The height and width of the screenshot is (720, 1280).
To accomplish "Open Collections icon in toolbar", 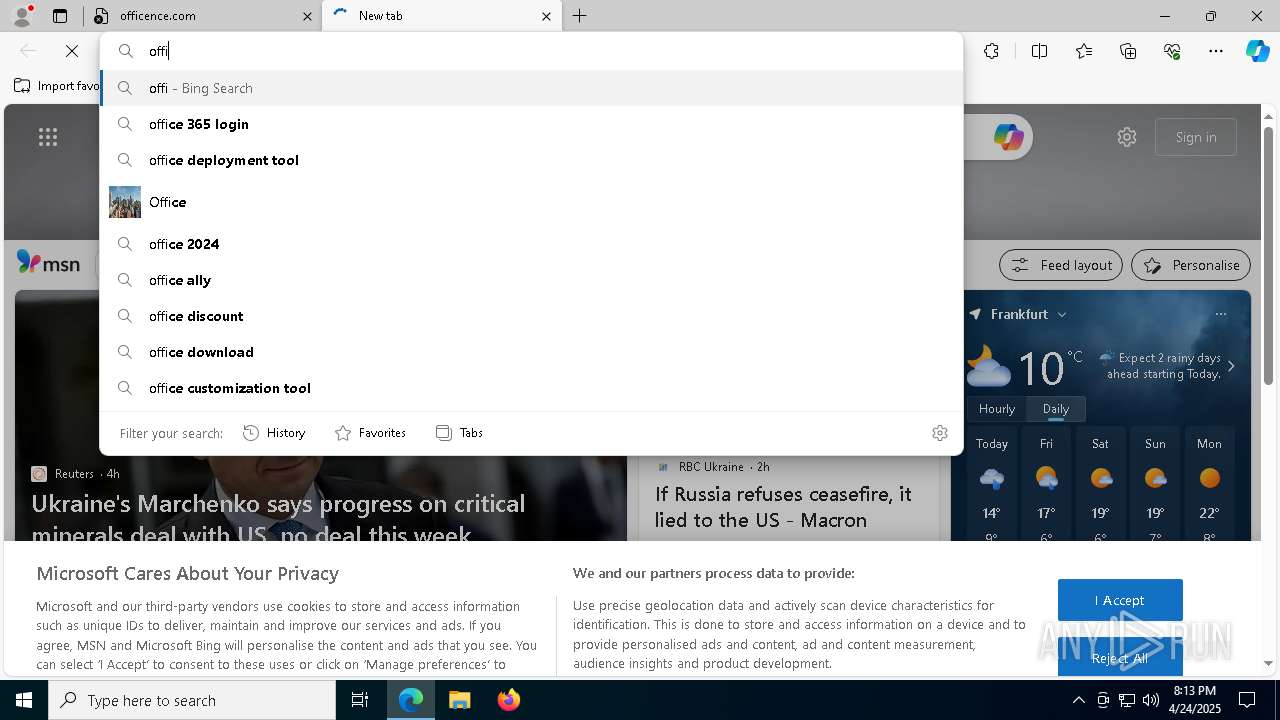I will pos(1128,51).
